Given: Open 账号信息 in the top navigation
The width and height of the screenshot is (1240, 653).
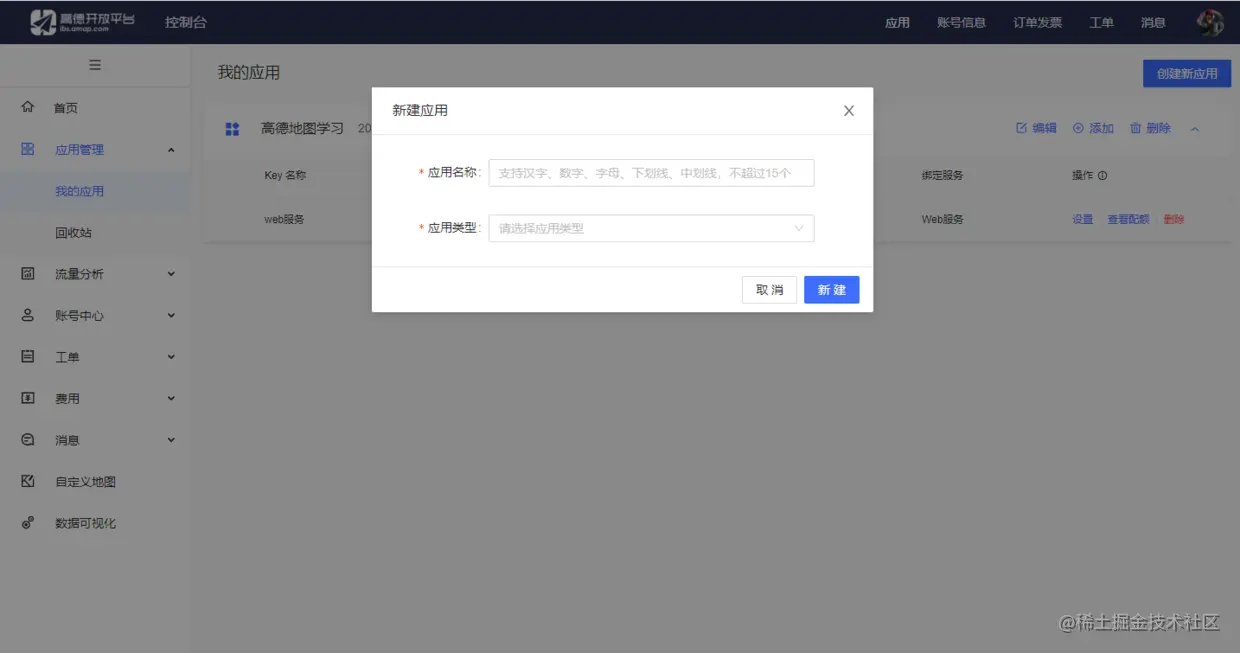Looking at the screenshot, I should tap(961, 22).
